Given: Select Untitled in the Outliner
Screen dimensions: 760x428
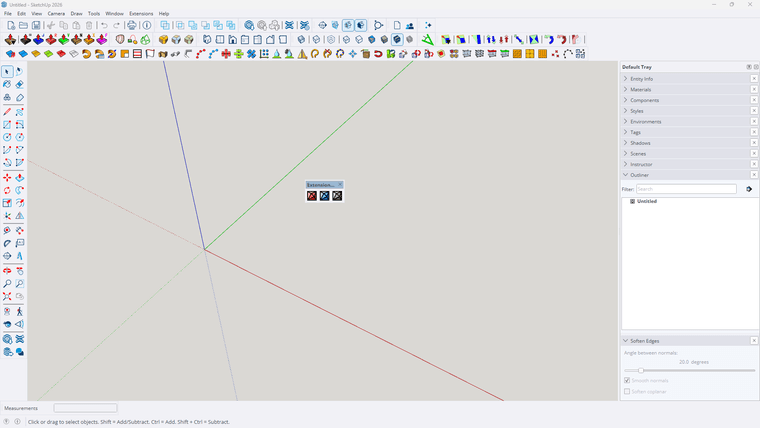Looking at the screenshot, I should pyautogui.click(x=647, y=201).
